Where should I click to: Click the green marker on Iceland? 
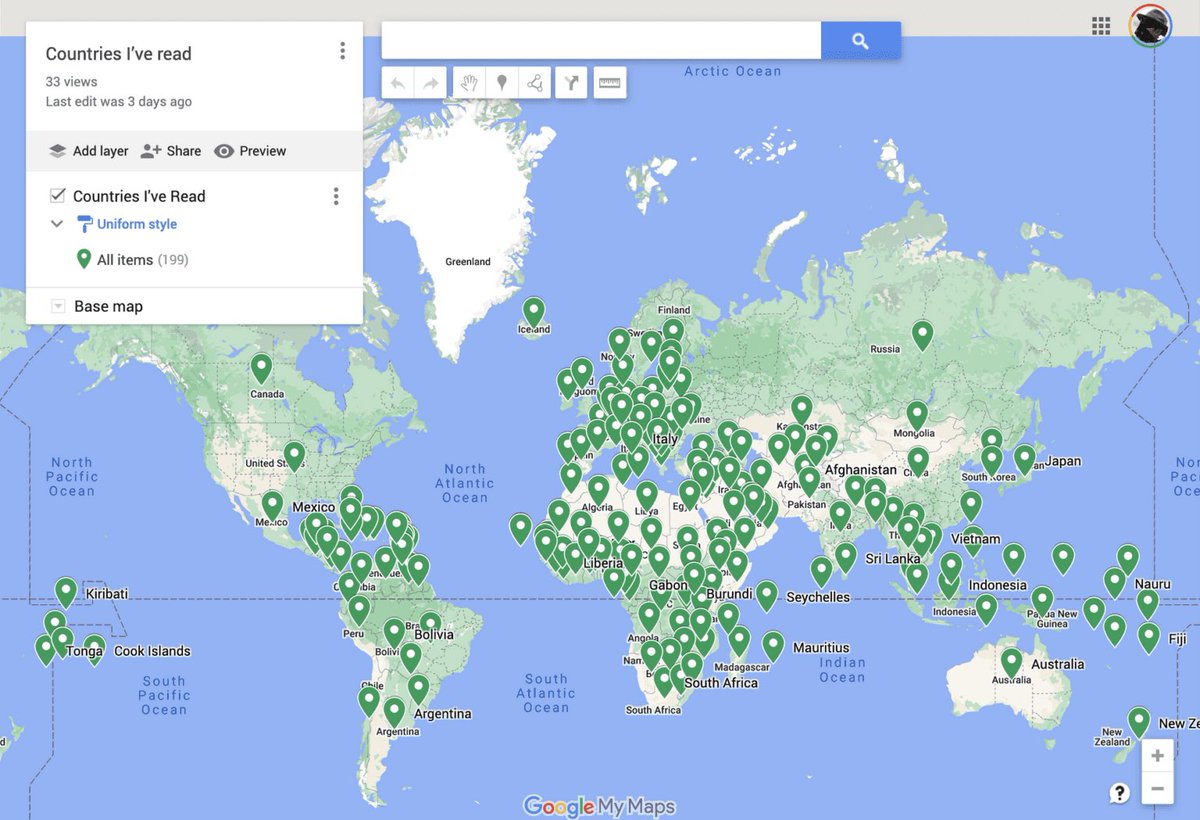tap(534, 313)
